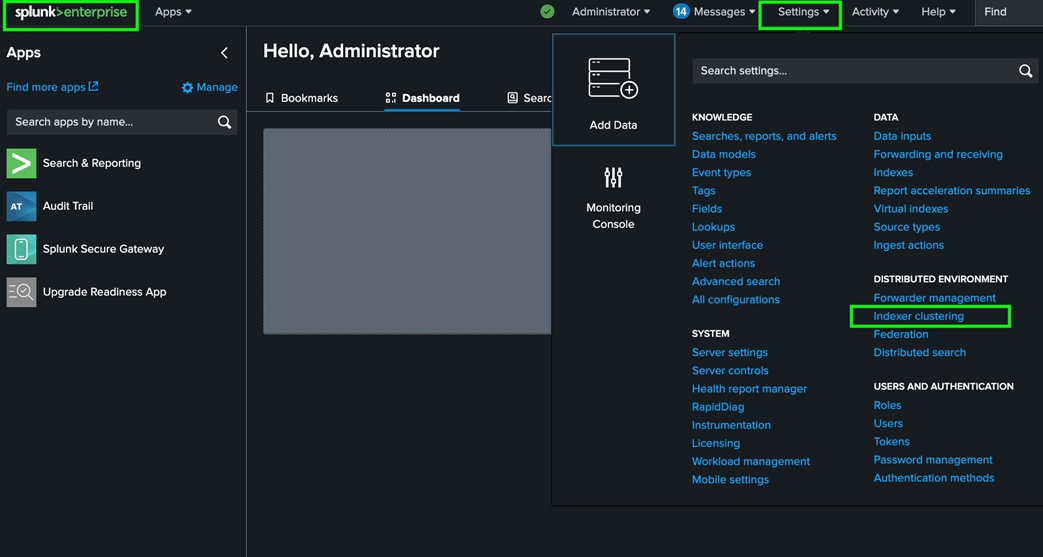Open Server controls

(x=730, y=371)
